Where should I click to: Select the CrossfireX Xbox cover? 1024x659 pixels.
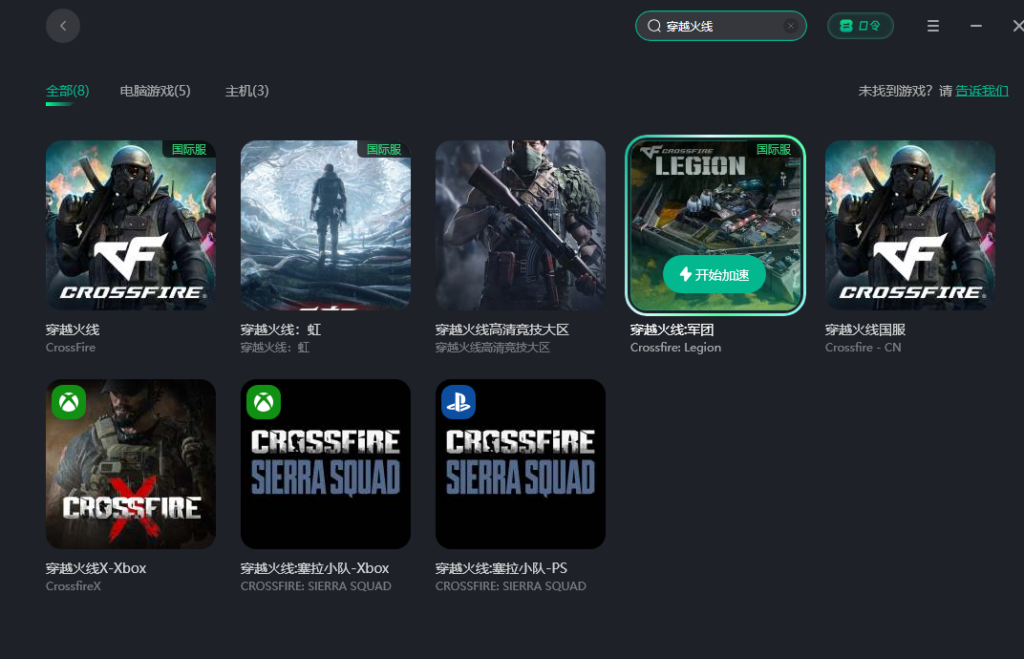(x=131, y=464)
